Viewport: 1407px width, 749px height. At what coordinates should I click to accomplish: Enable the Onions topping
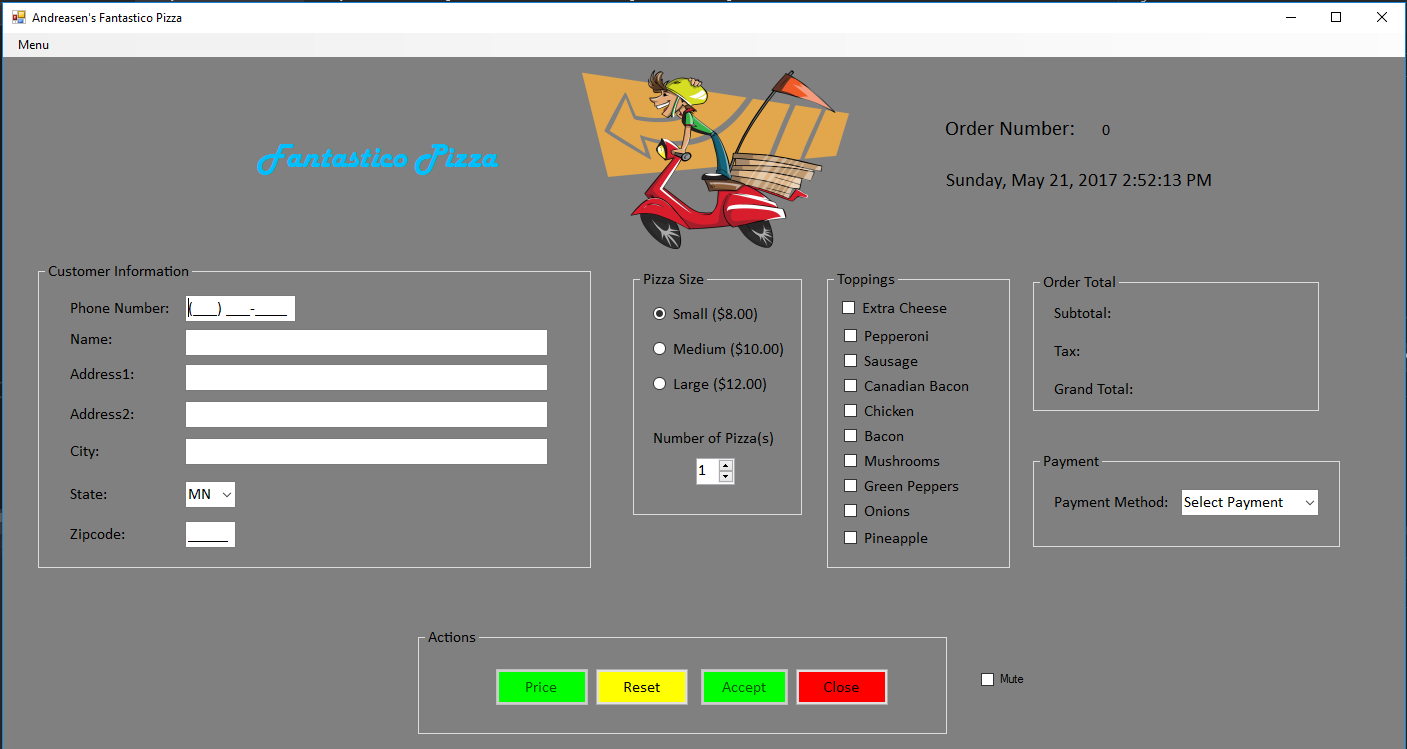849,511
